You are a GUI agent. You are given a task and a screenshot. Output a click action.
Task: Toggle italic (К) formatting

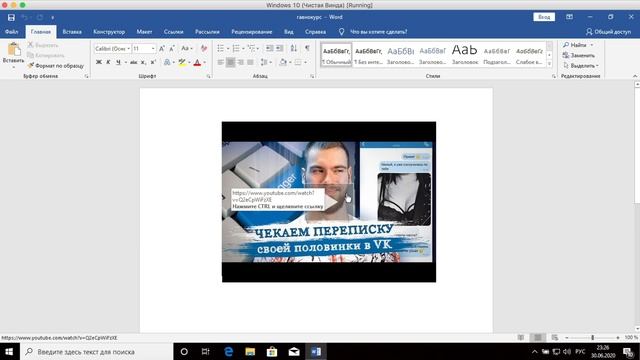(108, 62)
